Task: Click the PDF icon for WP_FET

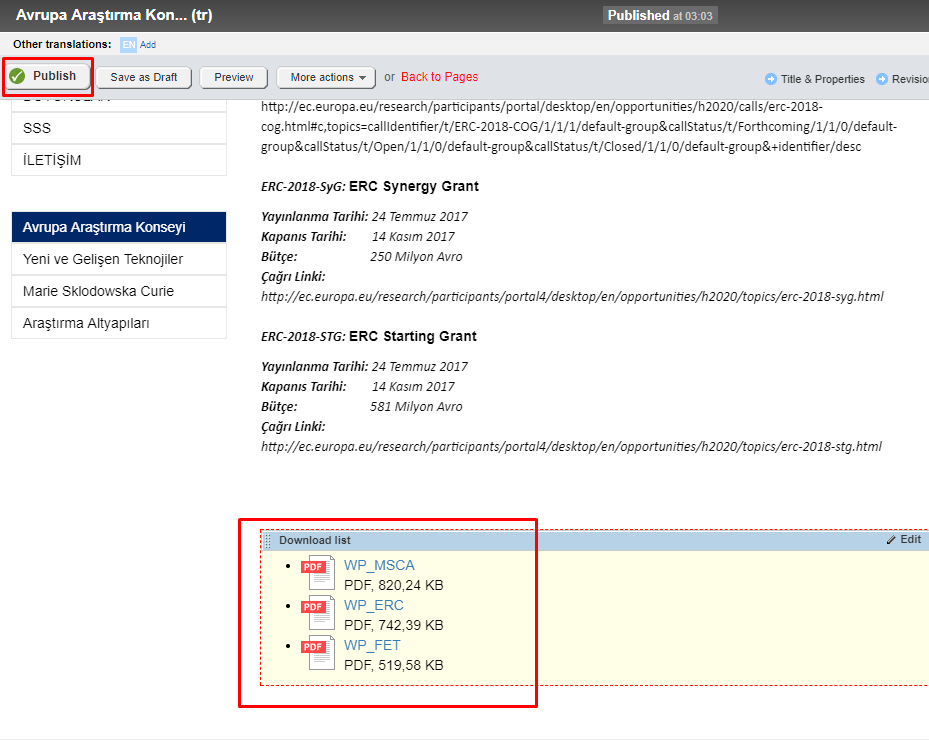Action: (319, 653)
